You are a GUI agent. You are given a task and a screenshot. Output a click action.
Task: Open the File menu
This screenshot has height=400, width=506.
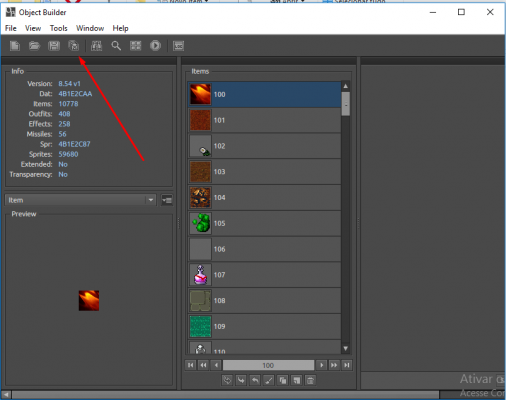coord(11,28)
